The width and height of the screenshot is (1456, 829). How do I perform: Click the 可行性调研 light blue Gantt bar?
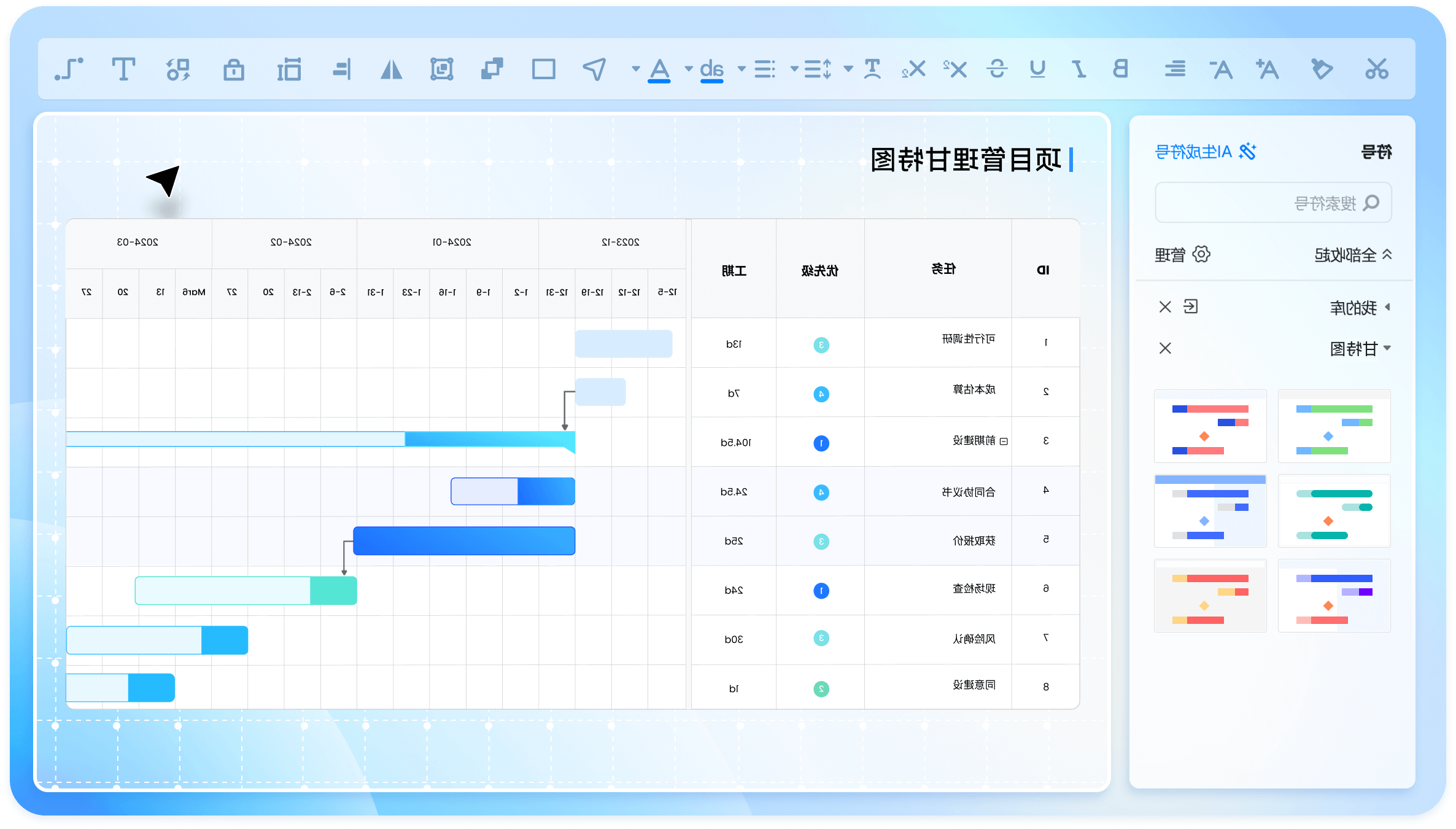point(624,344)
